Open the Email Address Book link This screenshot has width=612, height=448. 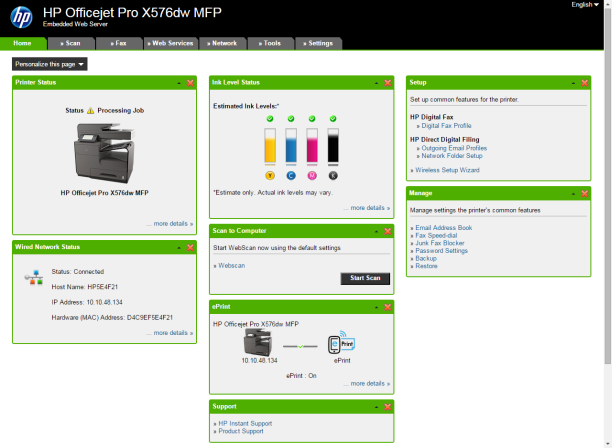click(x=444, y=228)
